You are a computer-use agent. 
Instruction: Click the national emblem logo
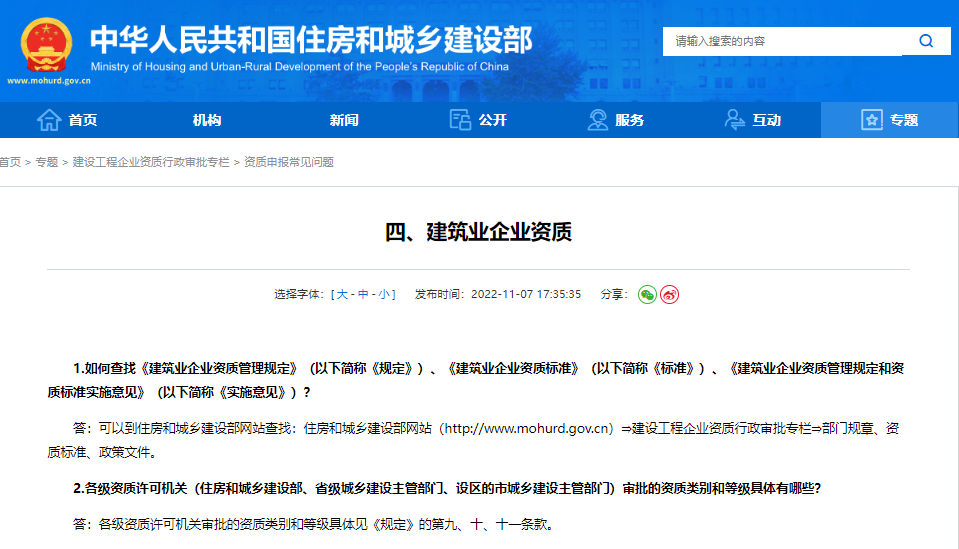(x=46, y=45)
